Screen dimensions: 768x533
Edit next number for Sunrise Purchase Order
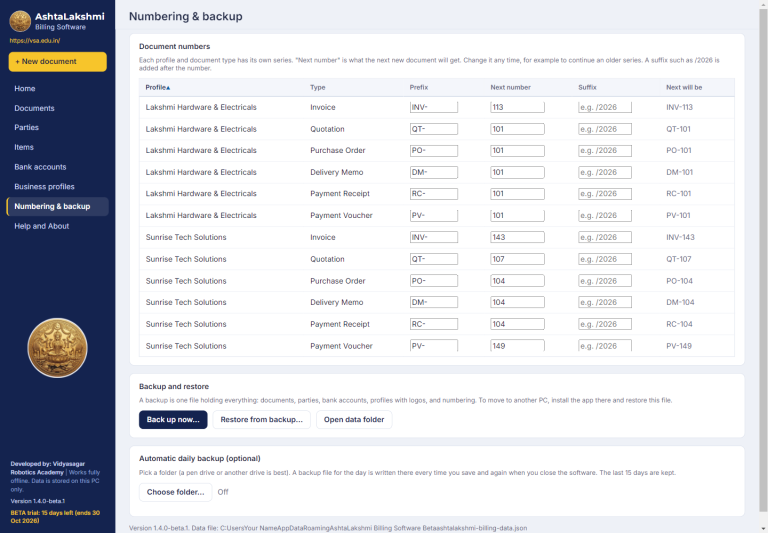pos(517,281)
